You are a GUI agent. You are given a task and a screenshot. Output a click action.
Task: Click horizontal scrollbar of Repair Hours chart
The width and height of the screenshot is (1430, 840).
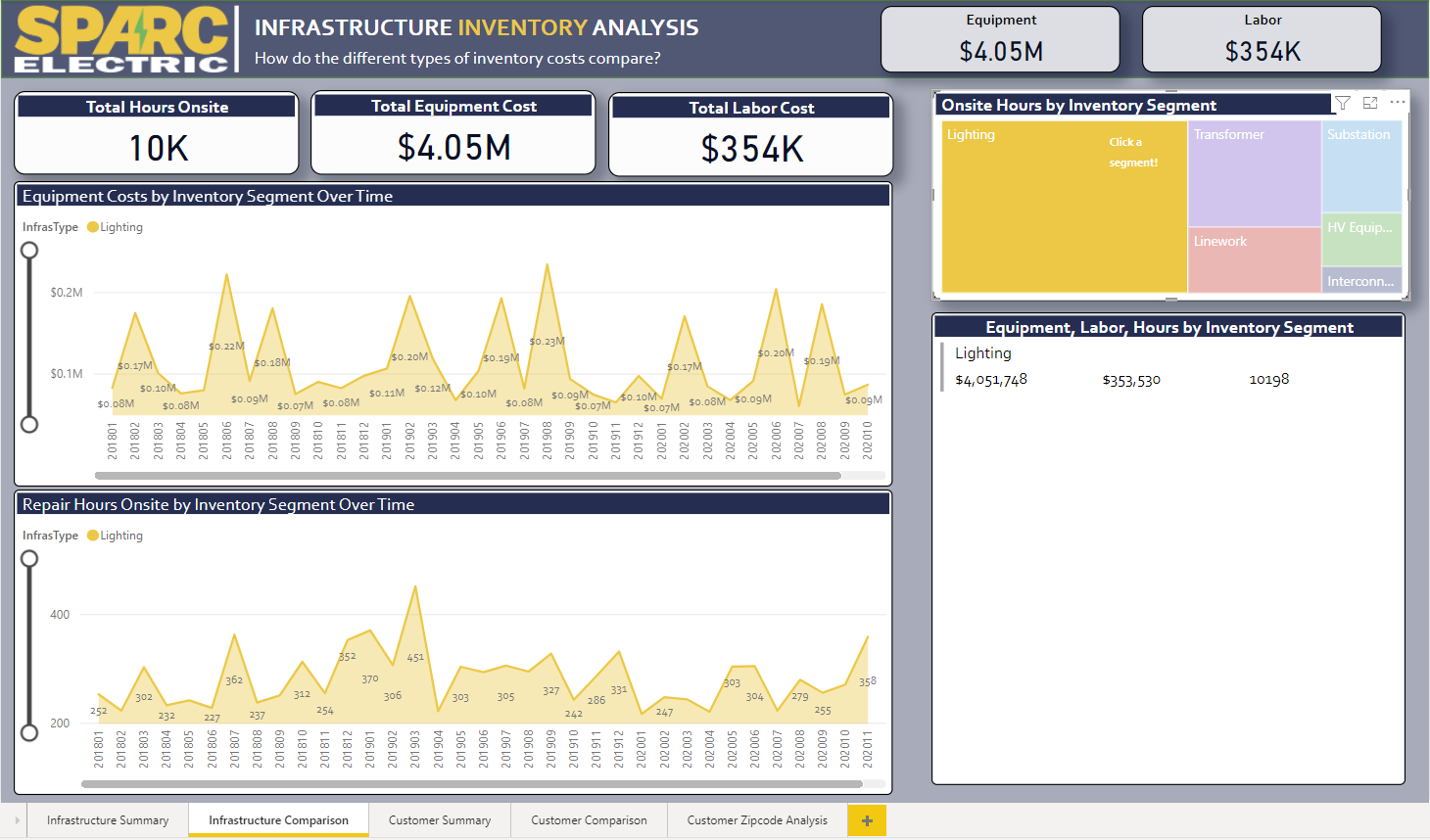click(x=471, y=784)
